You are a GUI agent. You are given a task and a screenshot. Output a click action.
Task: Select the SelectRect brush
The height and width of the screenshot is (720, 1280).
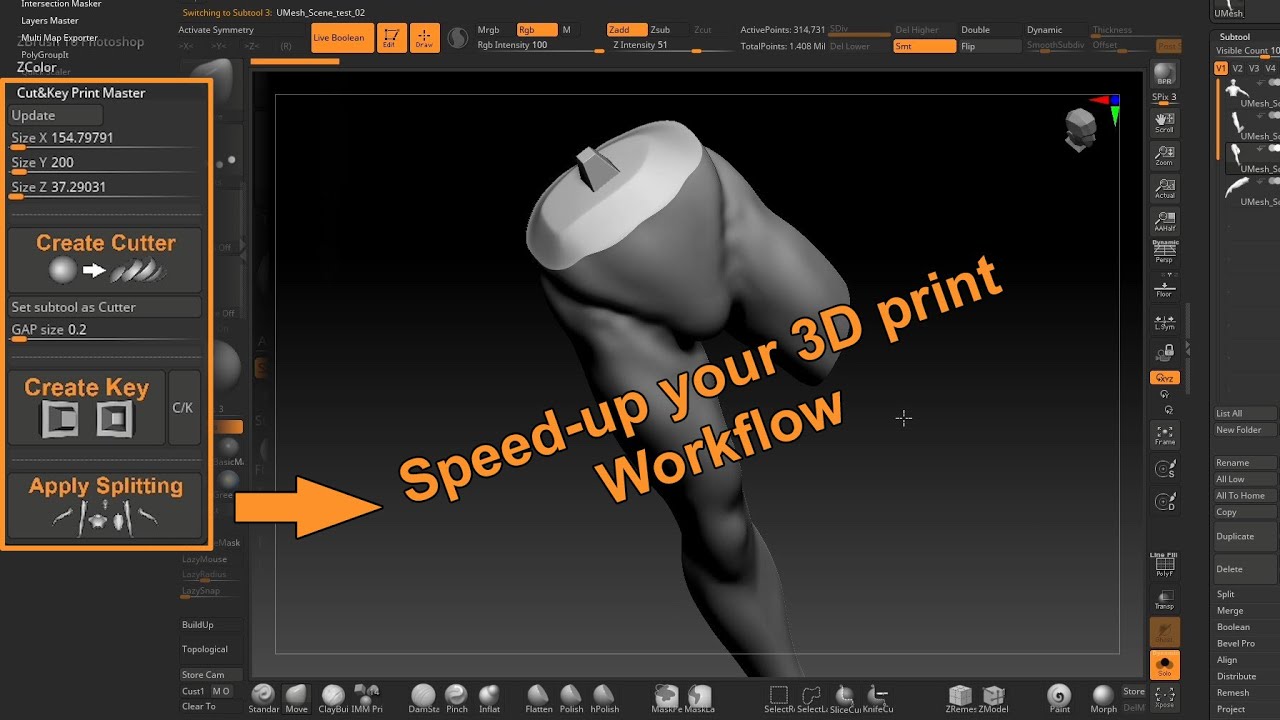point(779,698)
